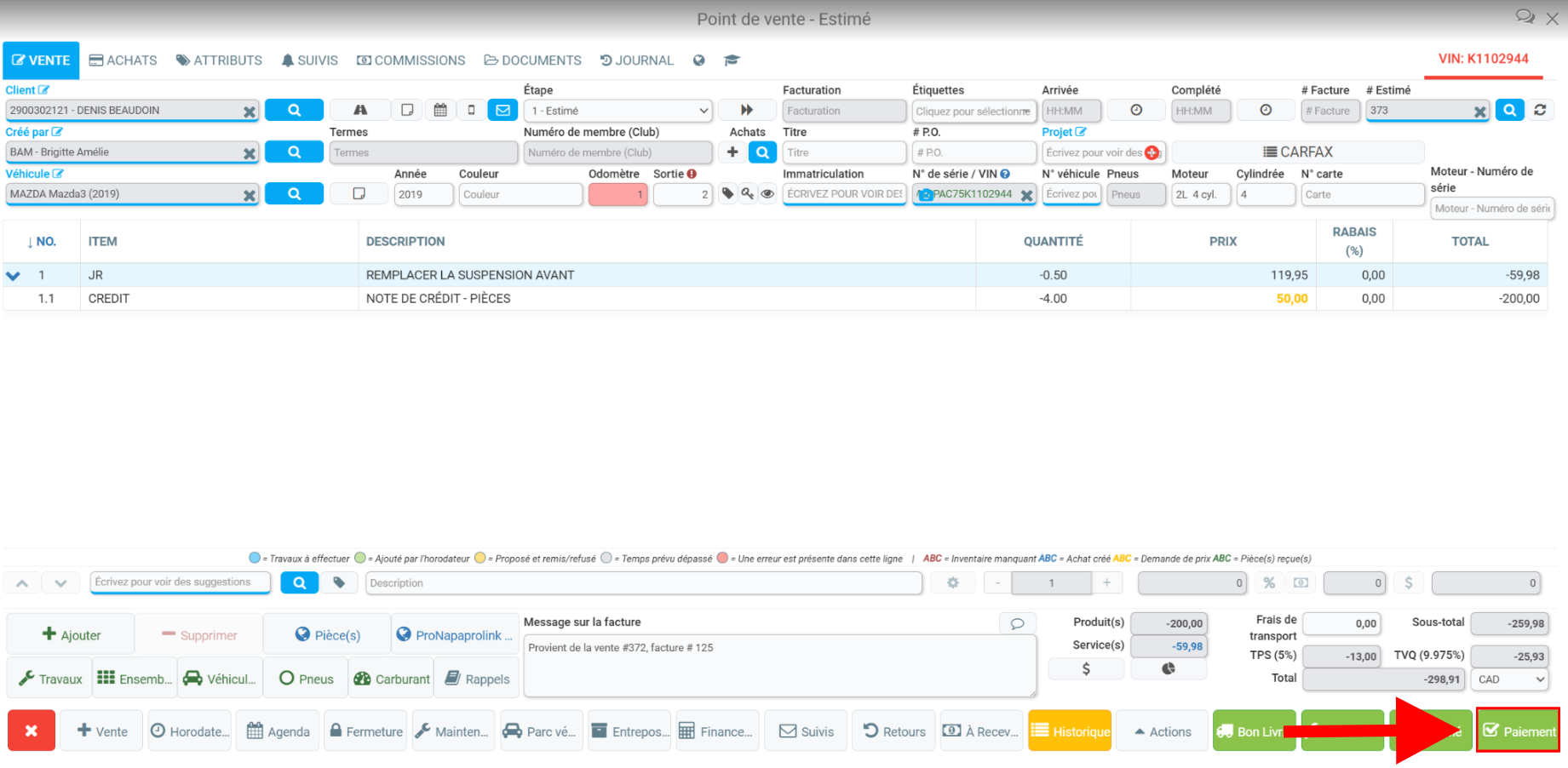Search purchases with Achats magnifier
The image size is (1568, 768).
762,152
